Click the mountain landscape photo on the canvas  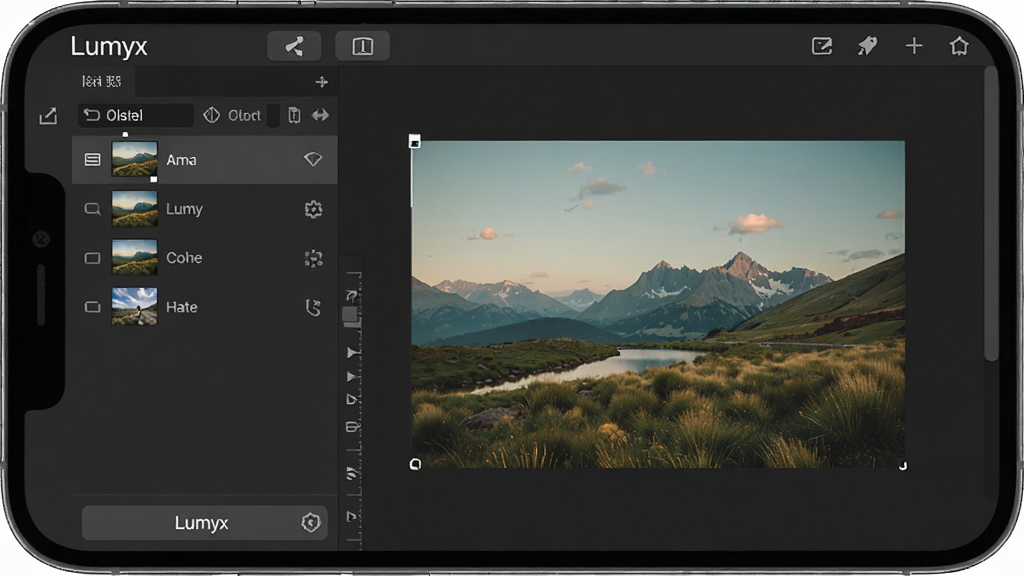(658, 304)
